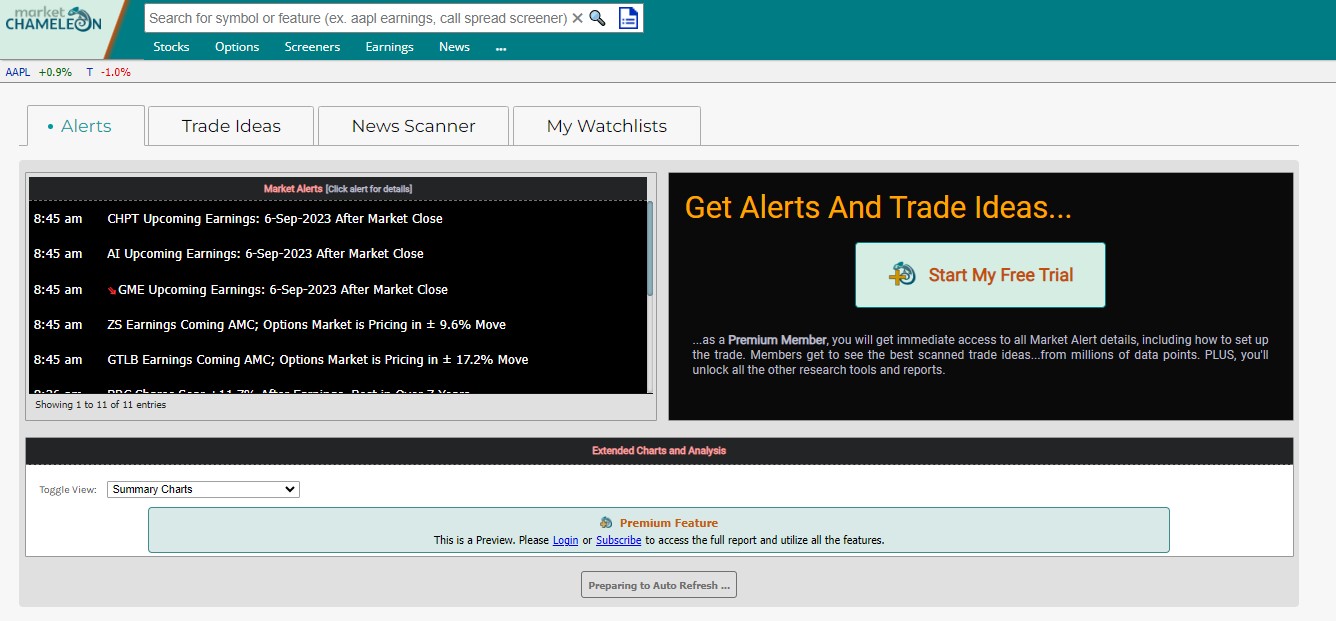The width and height of the screenshot is (1336, 621).
Task: Open GME Upcoming Earnings alert
Action: (283, 289)
